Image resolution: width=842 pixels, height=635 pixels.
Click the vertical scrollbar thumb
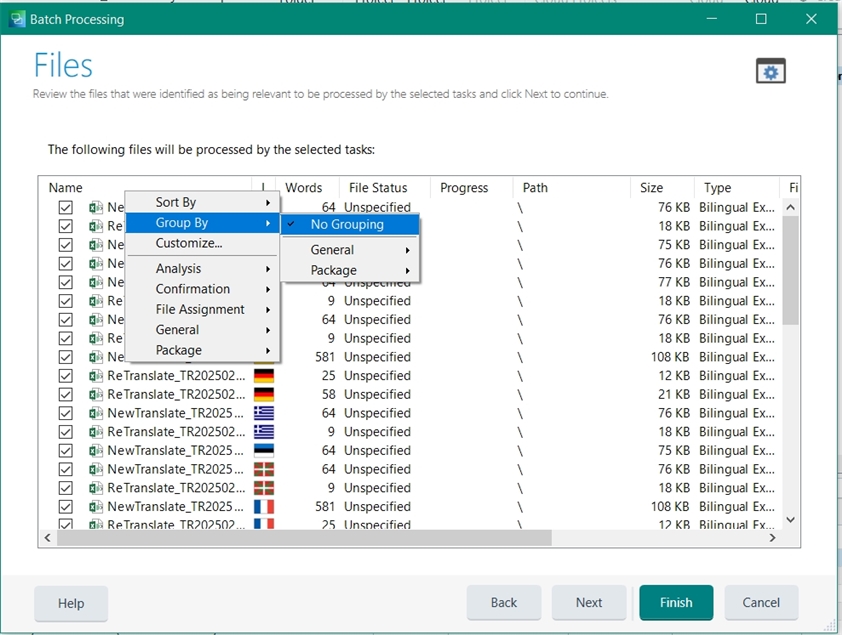pyautogui.click(x=790, y=270)
